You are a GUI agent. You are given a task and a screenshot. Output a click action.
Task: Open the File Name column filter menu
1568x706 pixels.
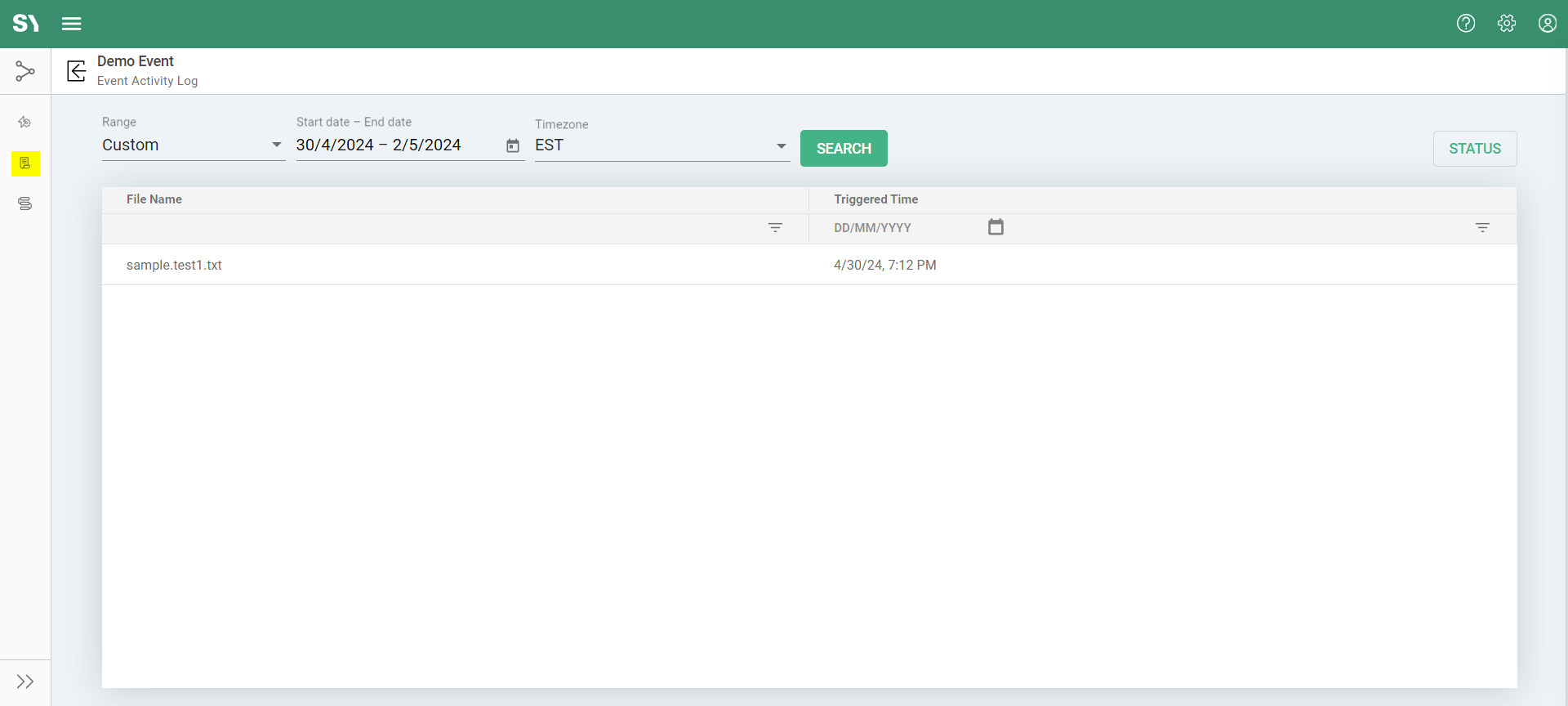click(x=775, y=228)
